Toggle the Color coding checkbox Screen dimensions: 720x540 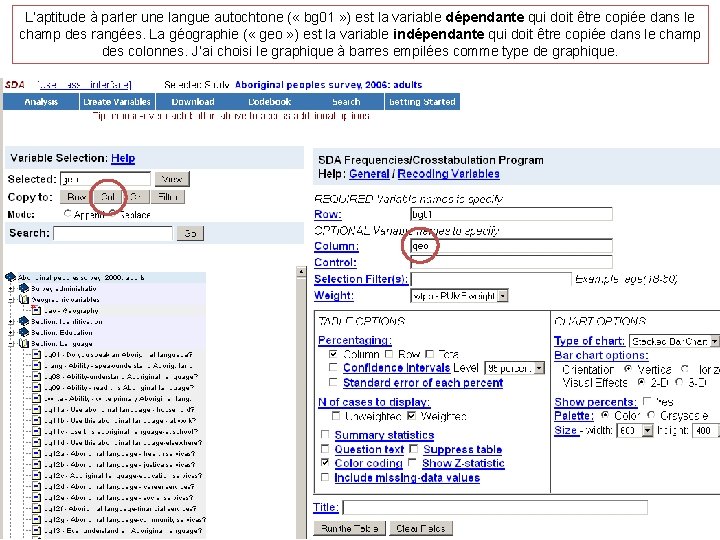click(325, 462)
